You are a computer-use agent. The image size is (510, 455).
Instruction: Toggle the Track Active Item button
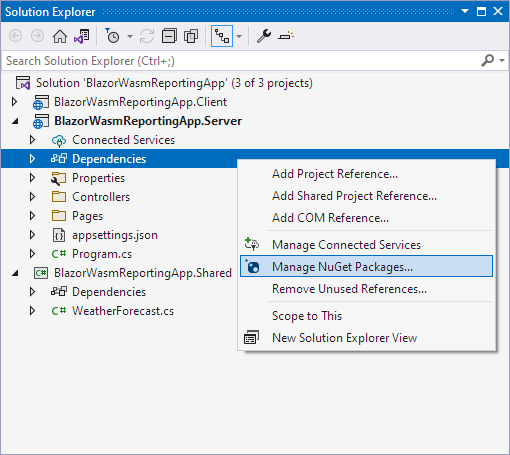222,36
